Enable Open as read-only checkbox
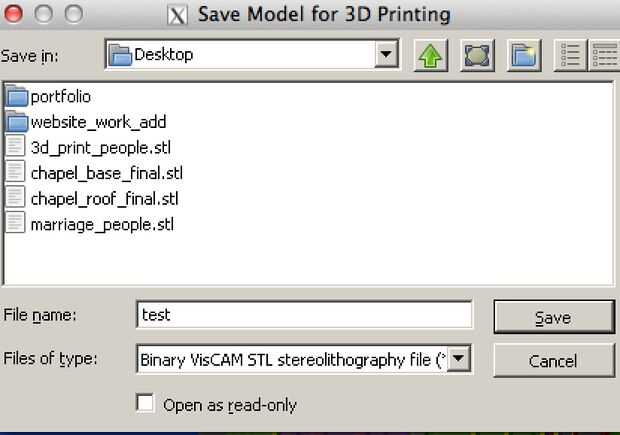This screenshot has width=620, height=435. 145,404
